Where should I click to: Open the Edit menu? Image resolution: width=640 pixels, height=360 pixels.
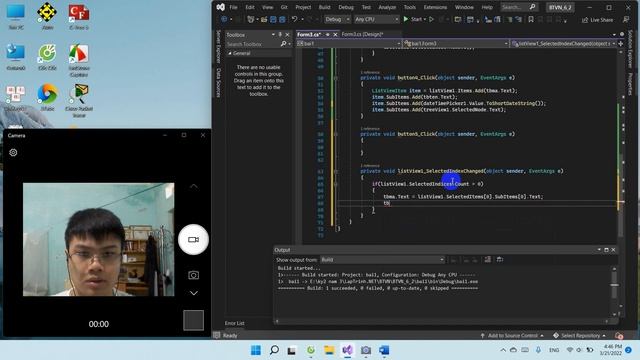click(x=250, y=7)
